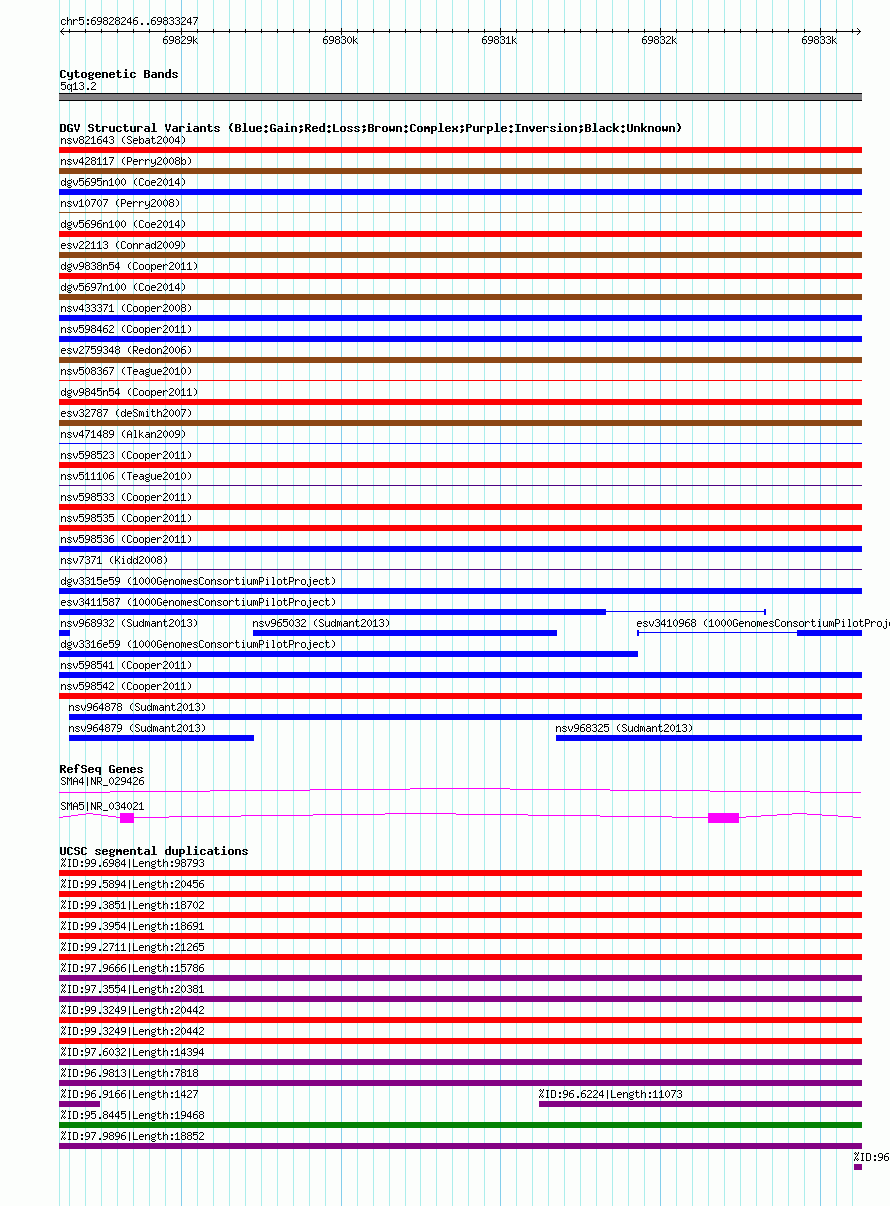Image resolution: width=890 pixels, height=1206 pixels.
Task: Click the Cytogenetic Bands track title
Action: pos(119,74)
